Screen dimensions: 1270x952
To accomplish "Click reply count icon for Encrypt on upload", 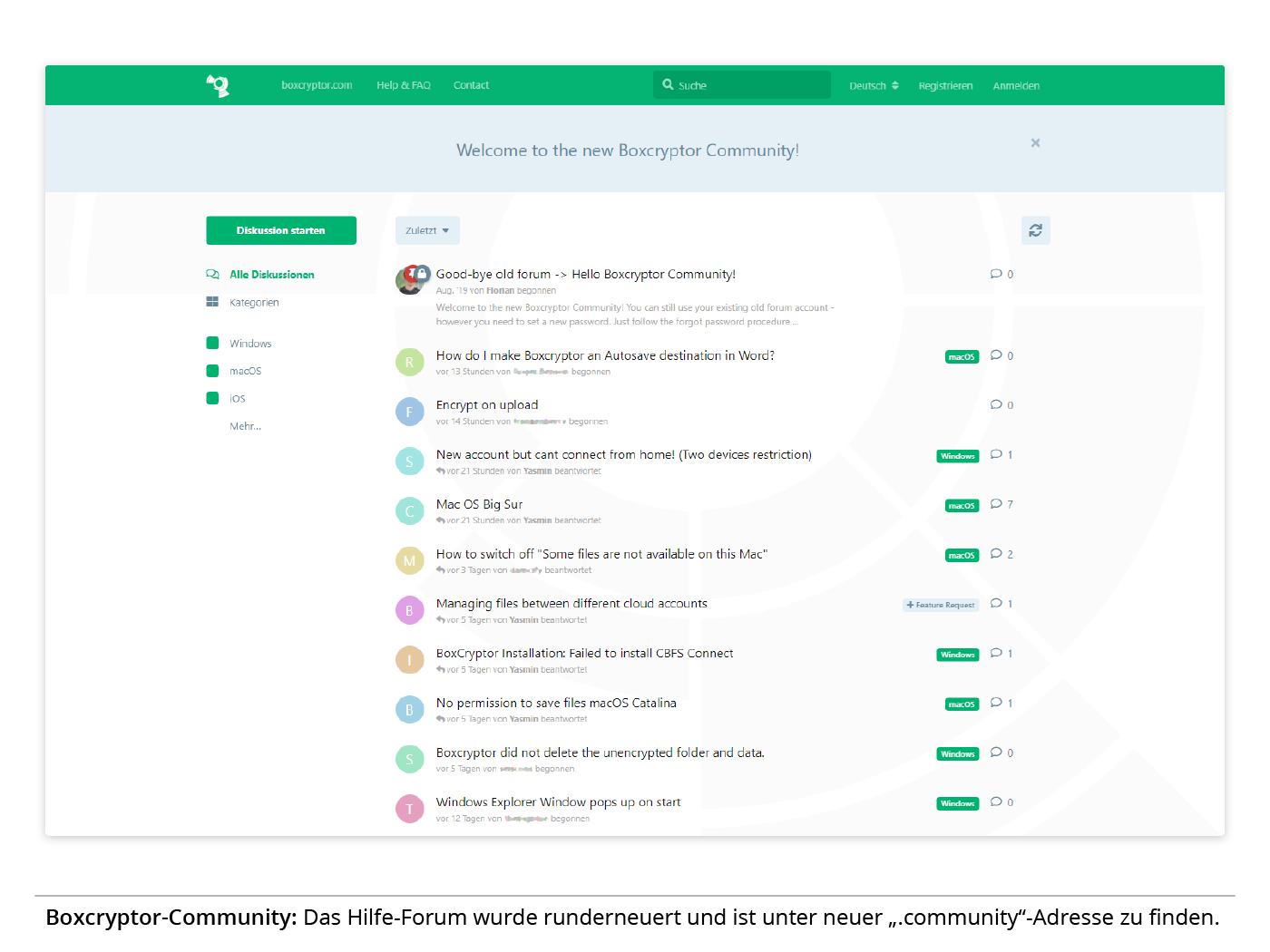I will 996,404.
